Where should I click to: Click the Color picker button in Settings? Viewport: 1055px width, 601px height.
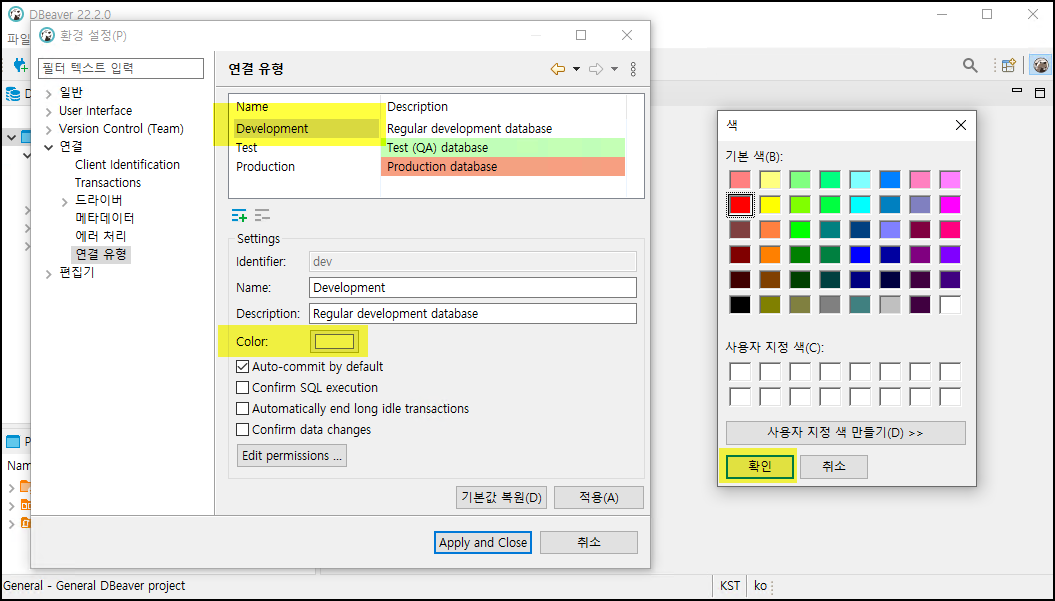(x=334, y=341)
